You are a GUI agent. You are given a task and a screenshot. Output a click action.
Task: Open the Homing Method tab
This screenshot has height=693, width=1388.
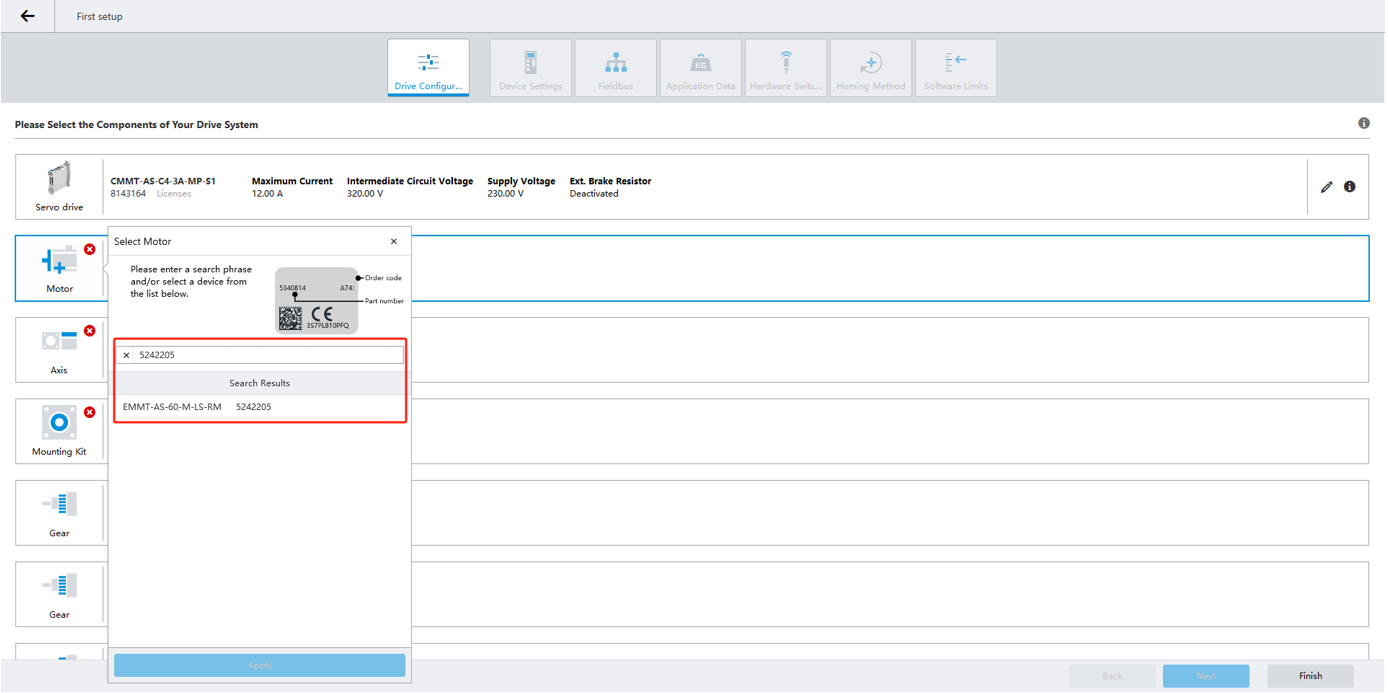870,68
